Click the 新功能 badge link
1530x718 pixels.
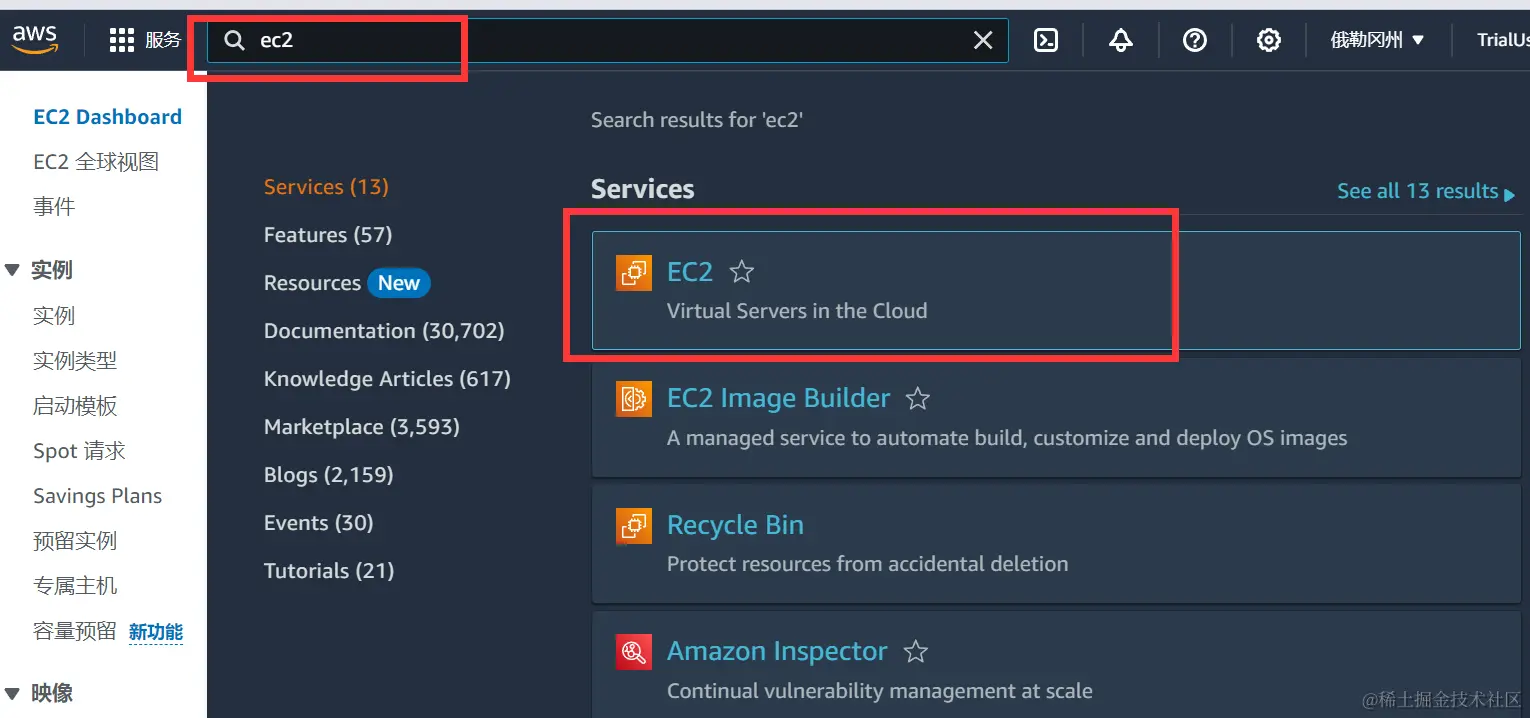(156, 632)
